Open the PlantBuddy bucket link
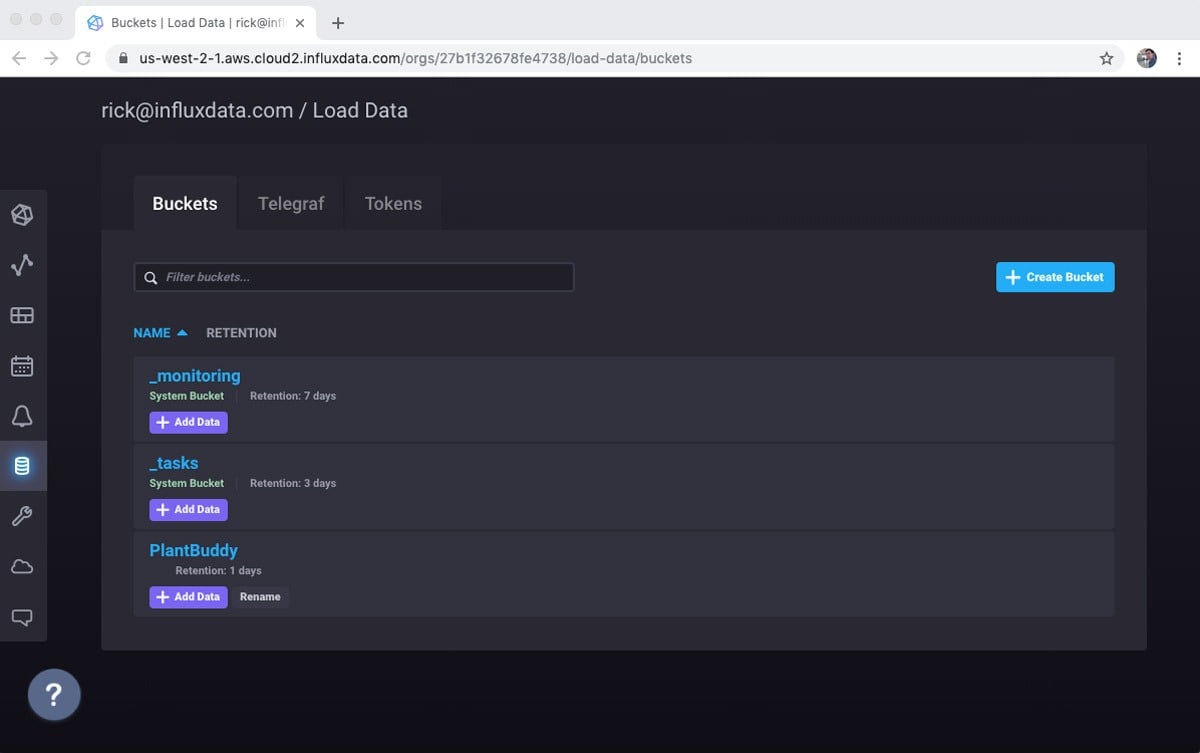This screenshot has width=1200, height=753. (x=193, y=550)
